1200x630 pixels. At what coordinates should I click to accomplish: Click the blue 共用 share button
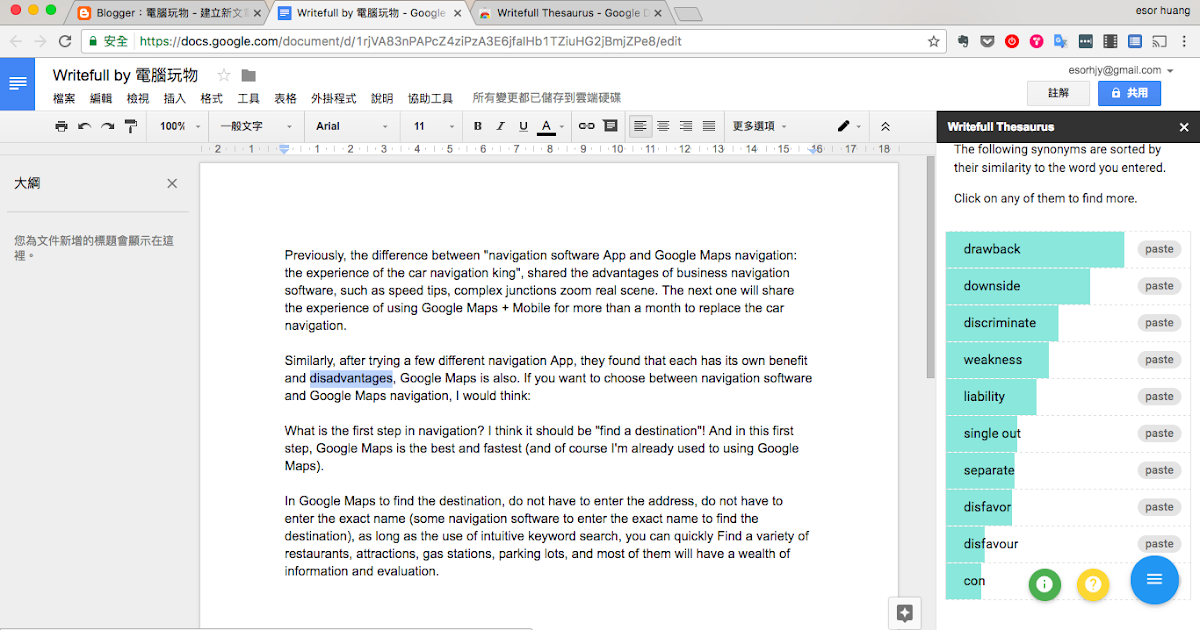point(1129,93)
